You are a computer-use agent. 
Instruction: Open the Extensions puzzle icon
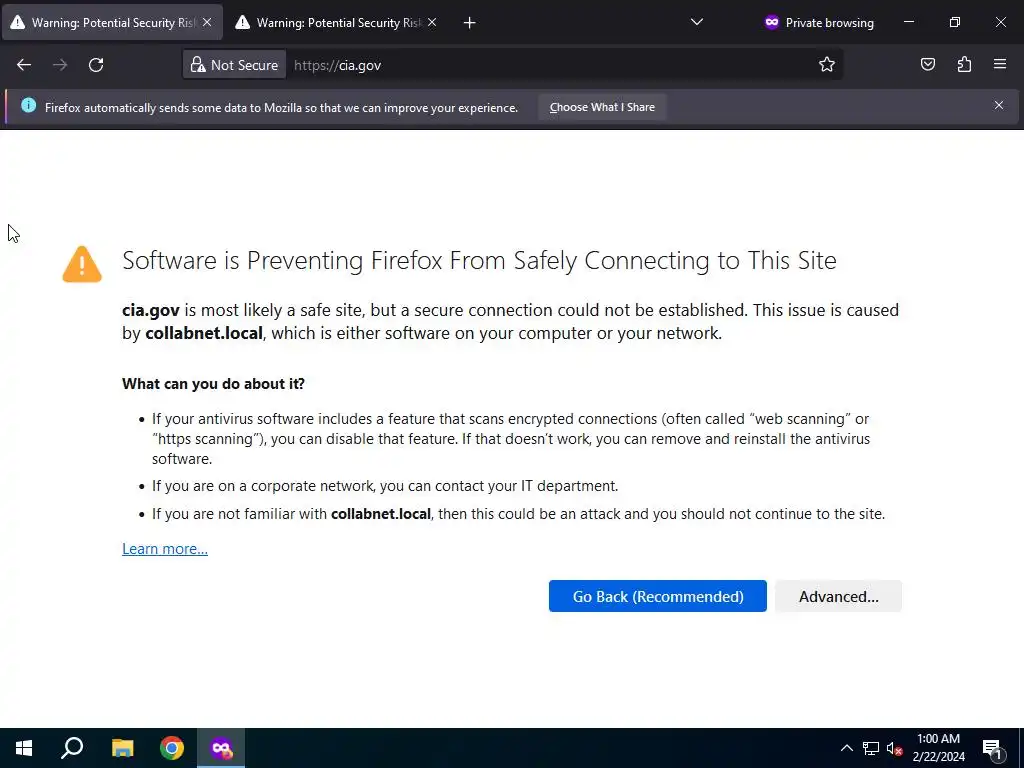pos(964,65)
